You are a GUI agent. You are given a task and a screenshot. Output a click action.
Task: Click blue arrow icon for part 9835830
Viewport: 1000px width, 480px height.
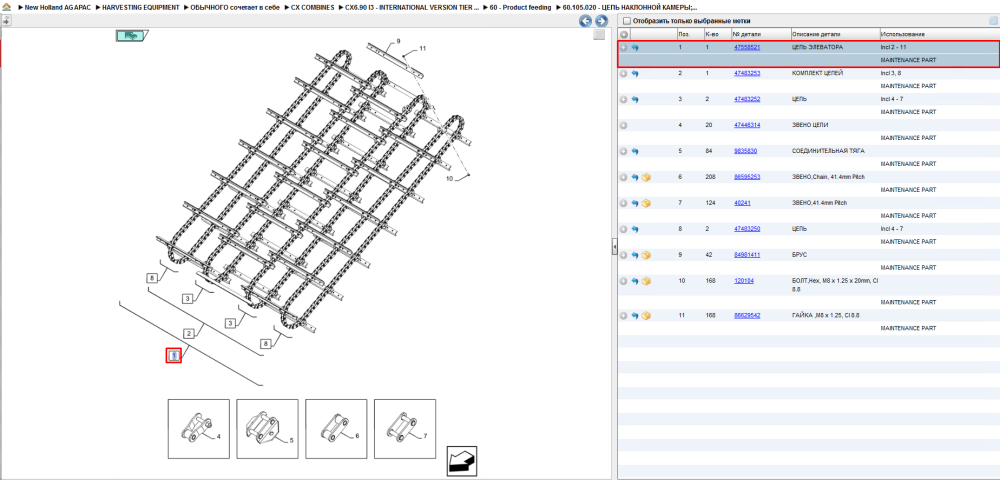pyautogui.click(x=635, y=151)
